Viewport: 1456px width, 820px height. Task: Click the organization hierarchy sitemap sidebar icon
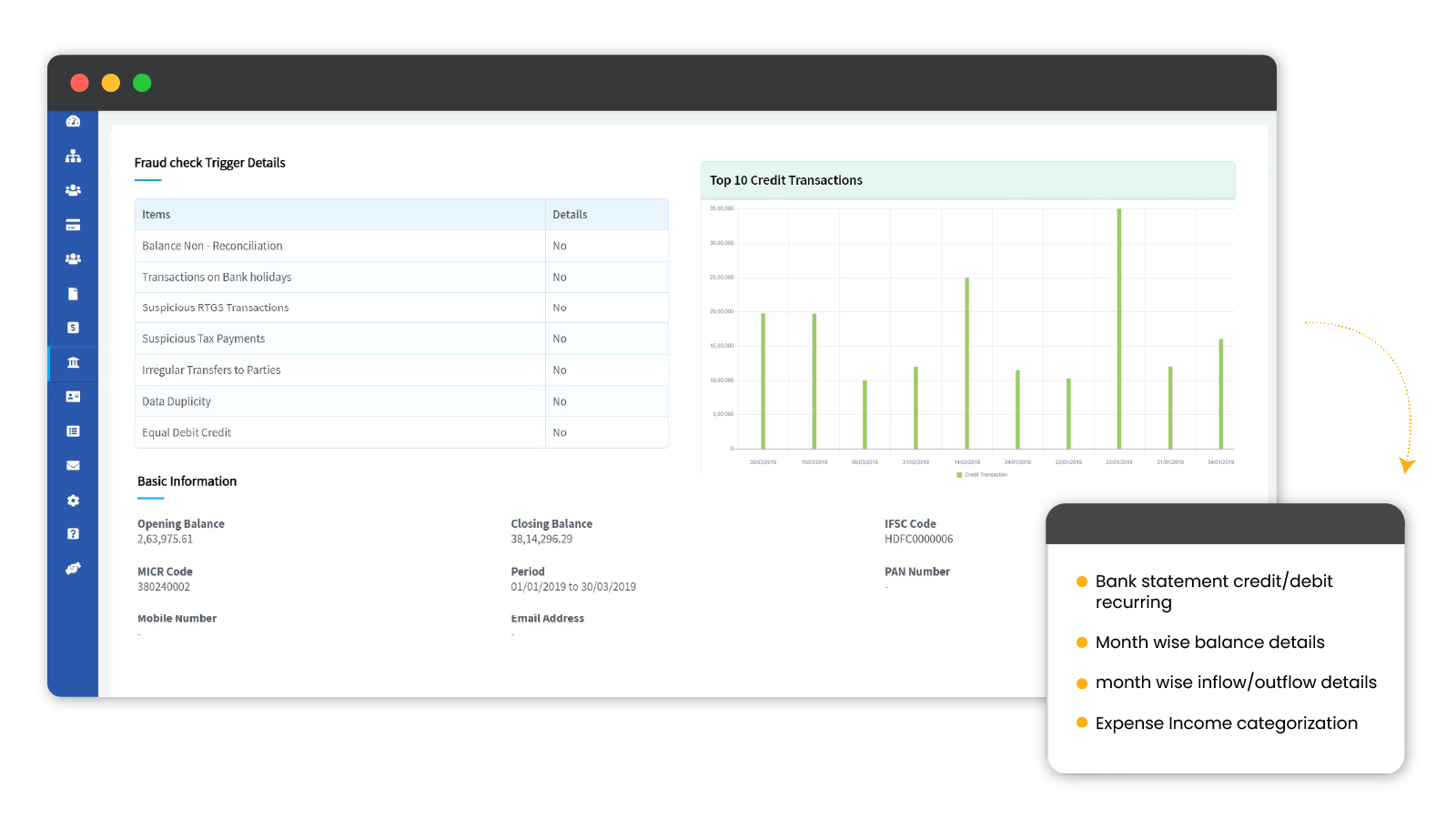click(x=73, y=156)
